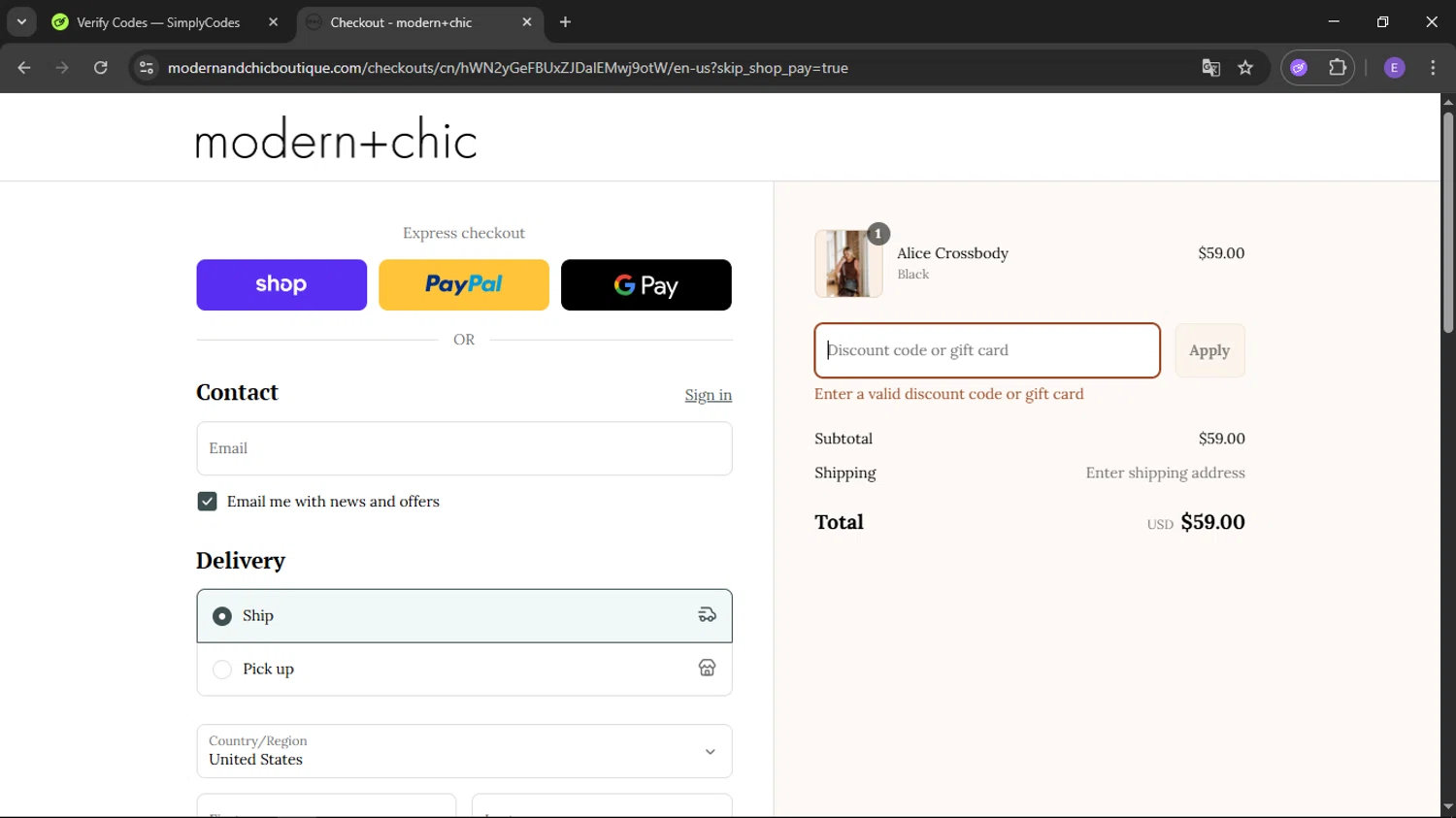Pay with the Google Pay button
Screen dimensions: 1456x818
(x=646, y=284)
